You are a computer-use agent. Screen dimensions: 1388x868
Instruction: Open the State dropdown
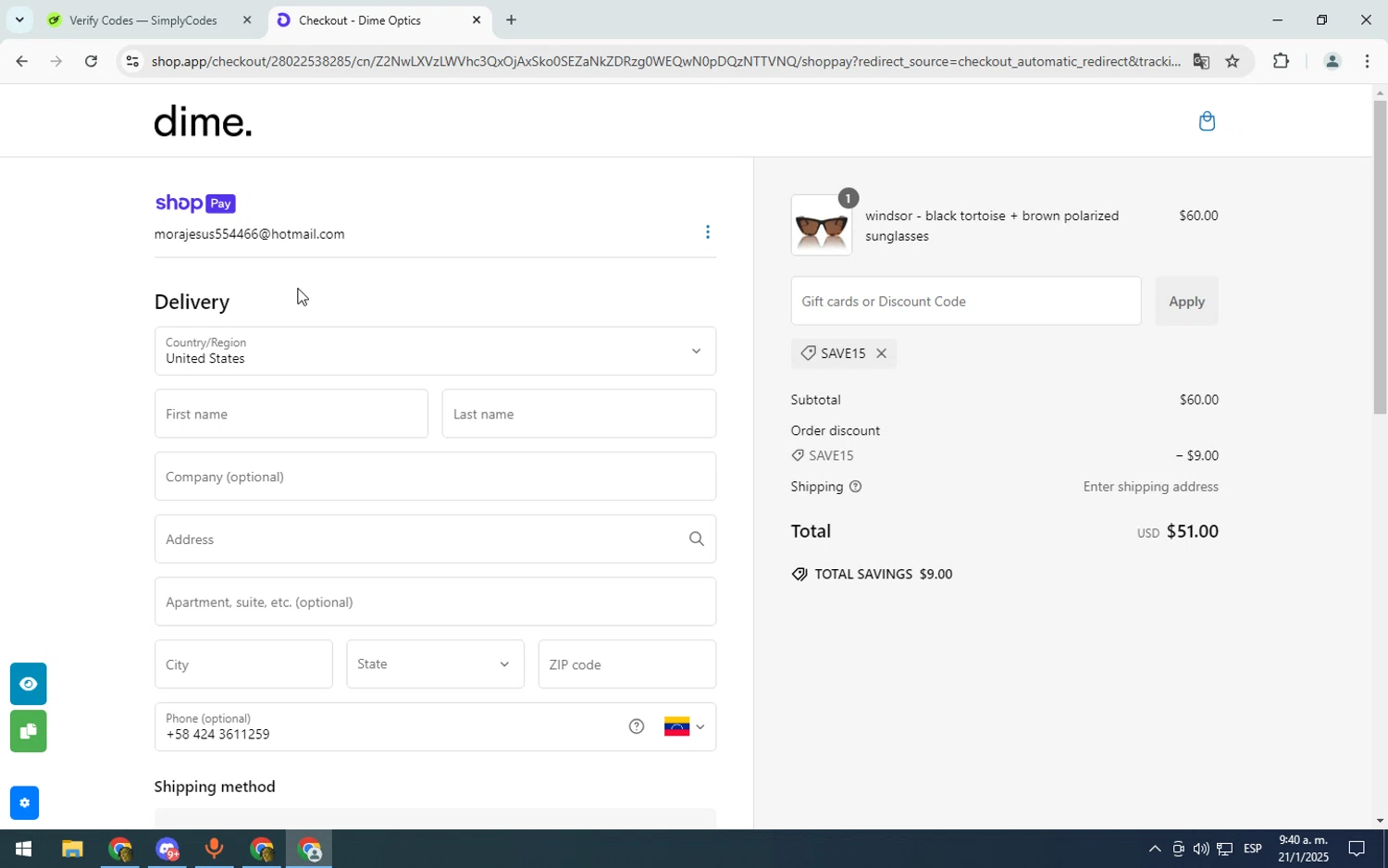tap(435, 664)
